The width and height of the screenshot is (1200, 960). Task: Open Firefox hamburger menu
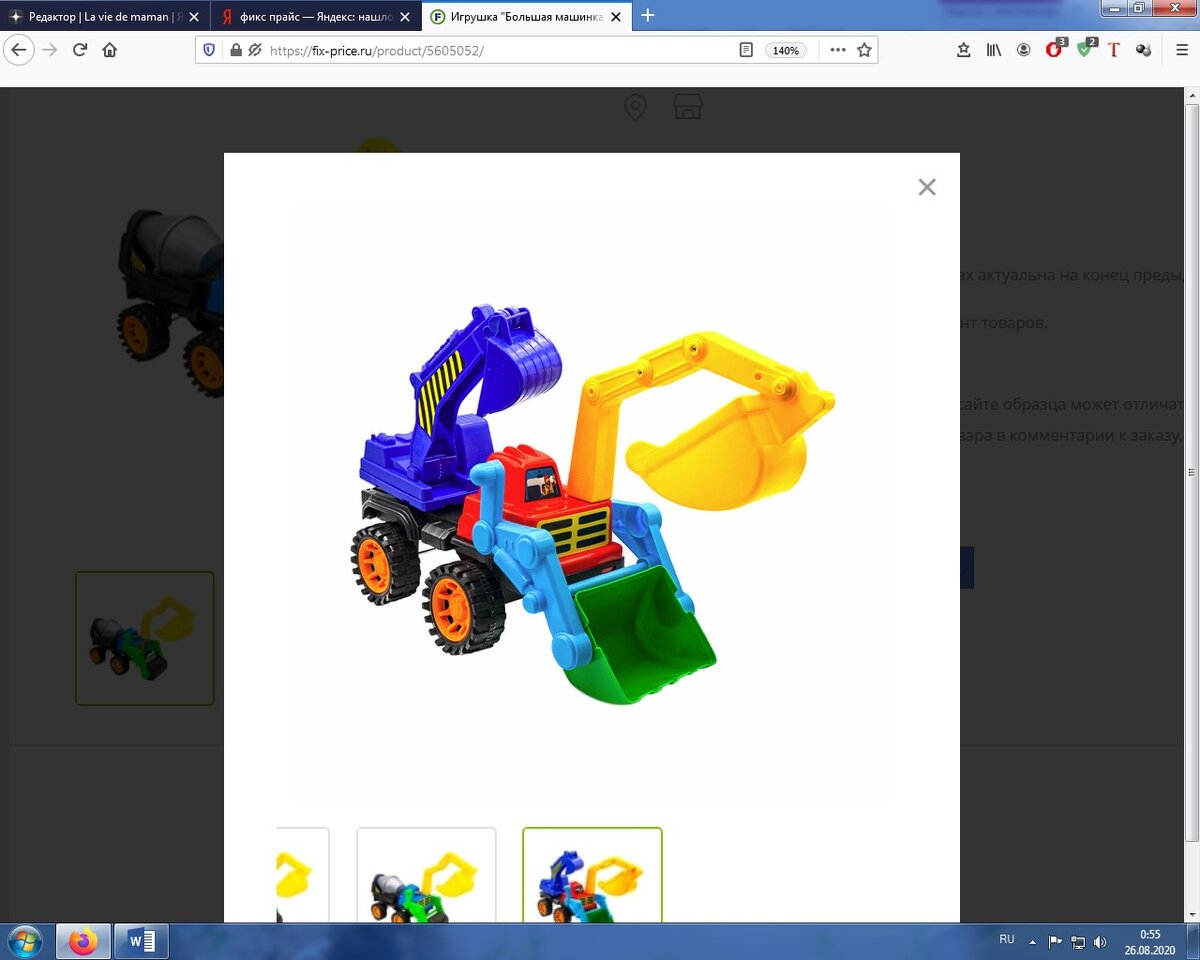[x=1182, y=50]
